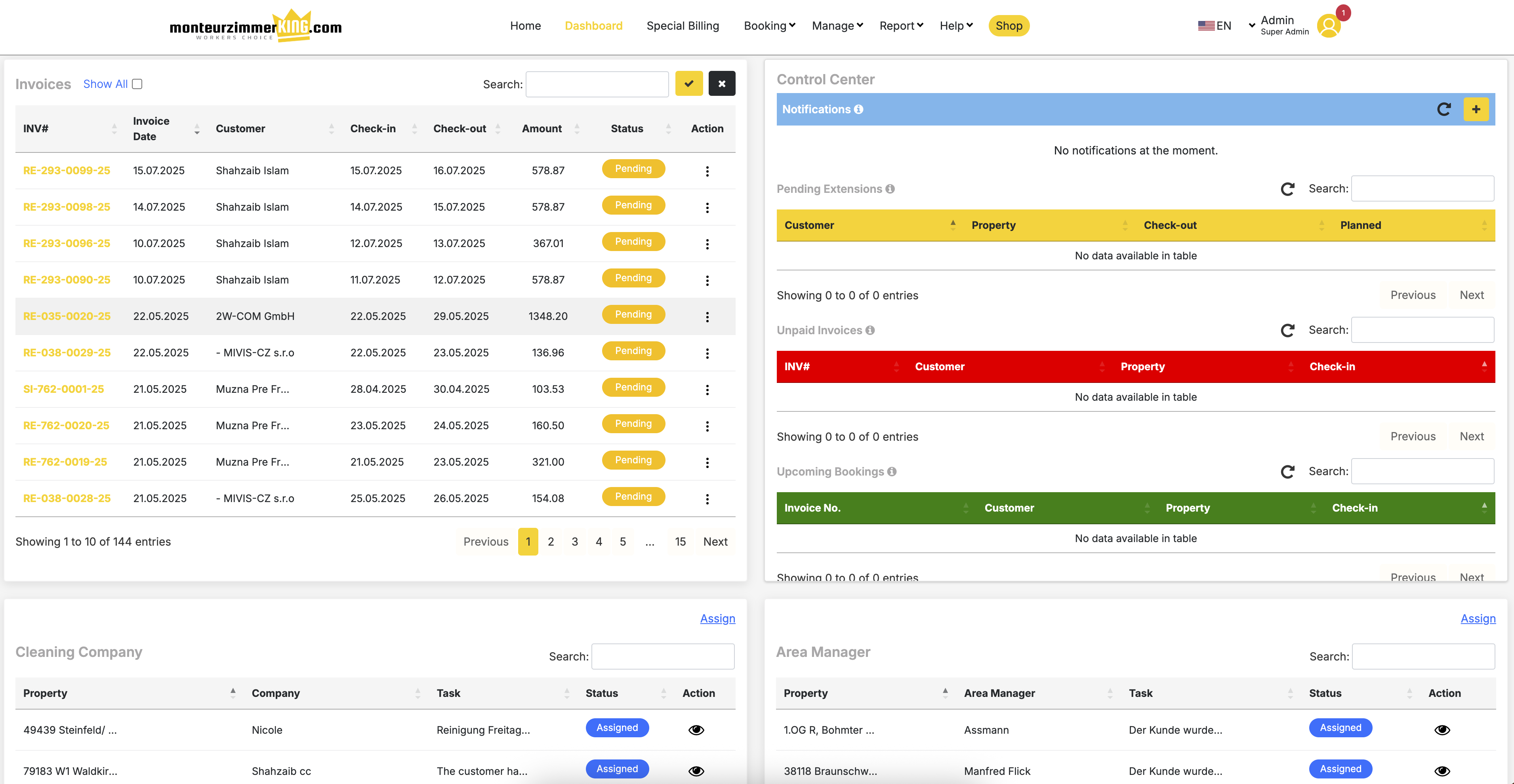Open the Upcoming Bookings info icon
Image resolution: width=1514 pixels, height=784 pixels.
coord(892,472)
